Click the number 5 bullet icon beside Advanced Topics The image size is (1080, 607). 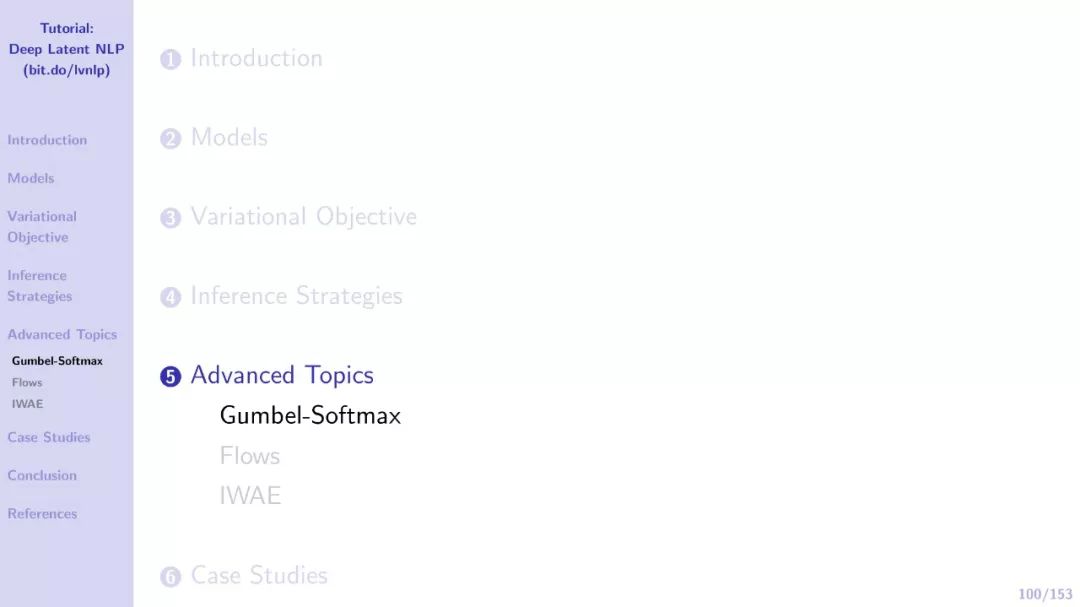tap(170, 377)
